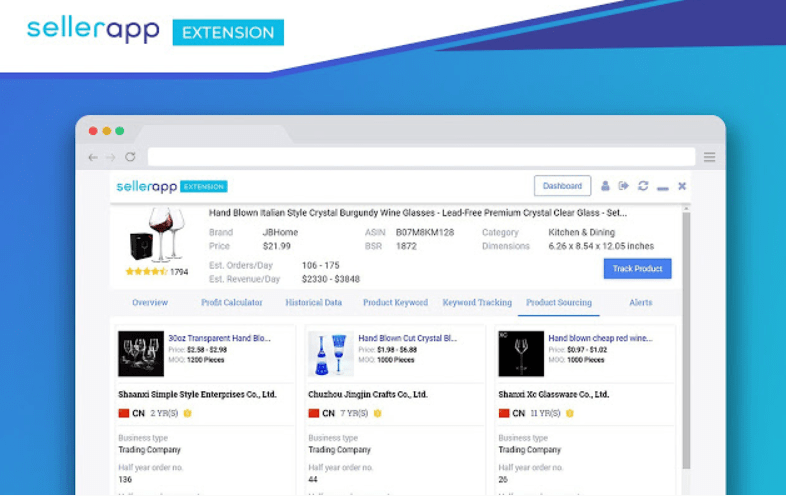The height and width of the screenshot is (496, 786).
Task: Open Hand Blown Cut Crystal Bl... link
Action: pos(408,338)
